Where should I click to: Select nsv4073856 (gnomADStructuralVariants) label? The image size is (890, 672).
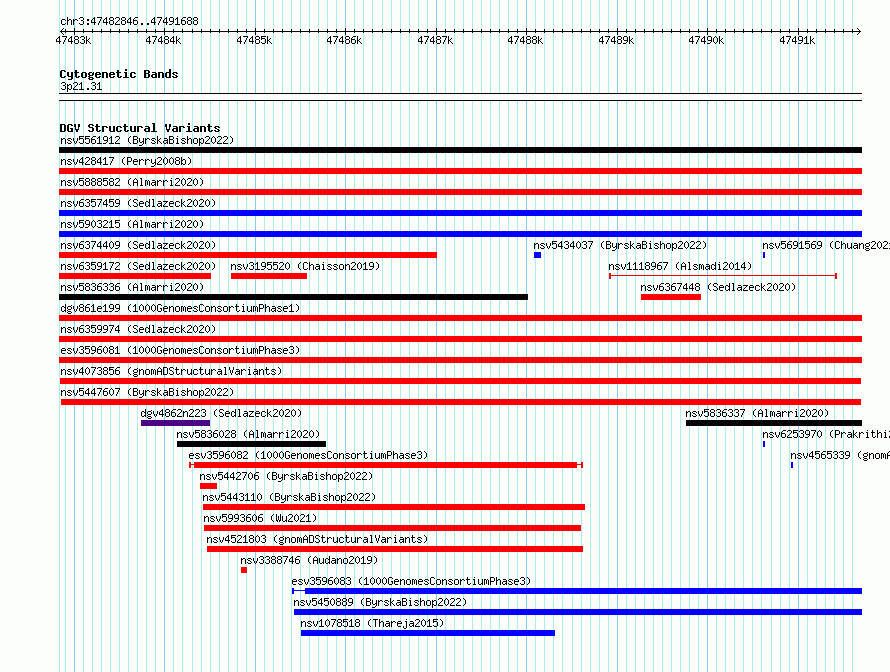171,371
